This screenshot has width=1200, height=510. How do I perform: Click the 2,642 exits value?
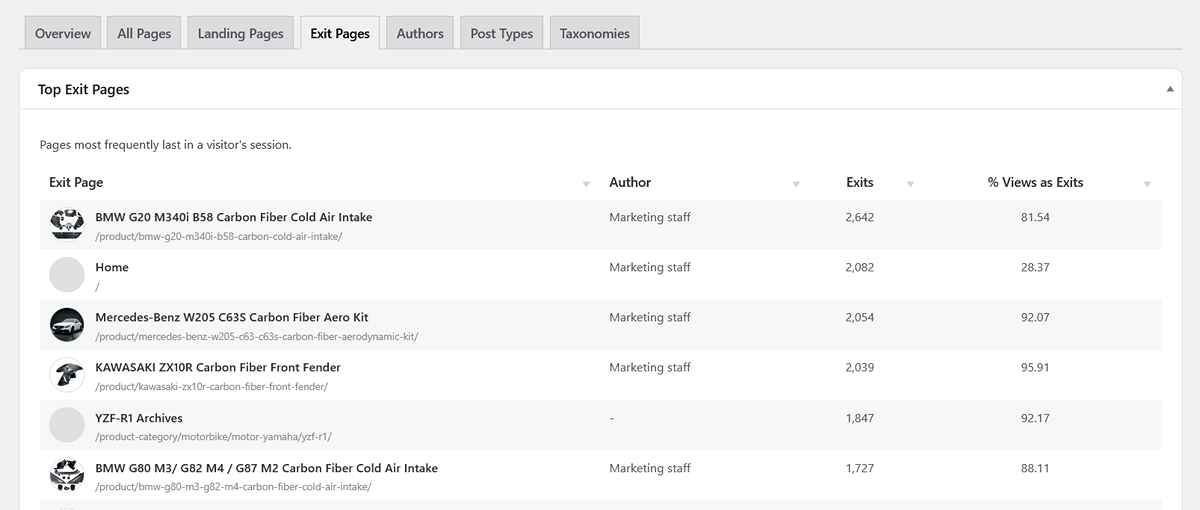pos(860,217)
